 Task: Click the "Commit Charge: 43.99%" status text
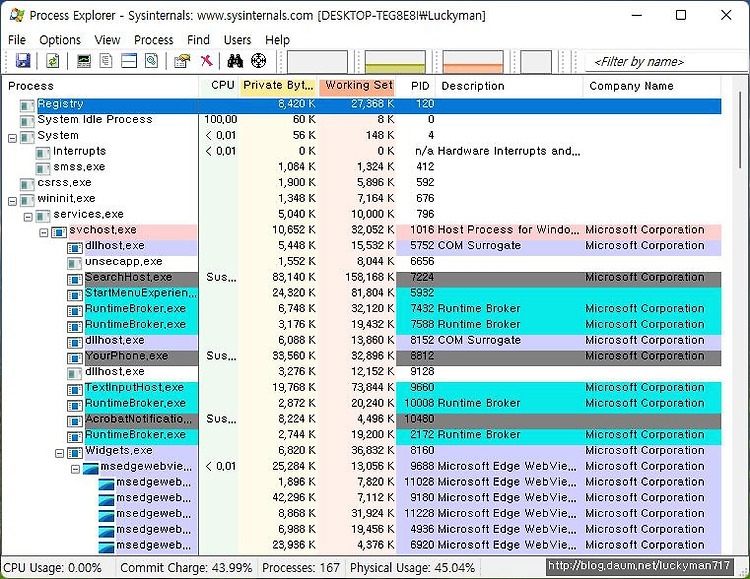click(186, 568)
